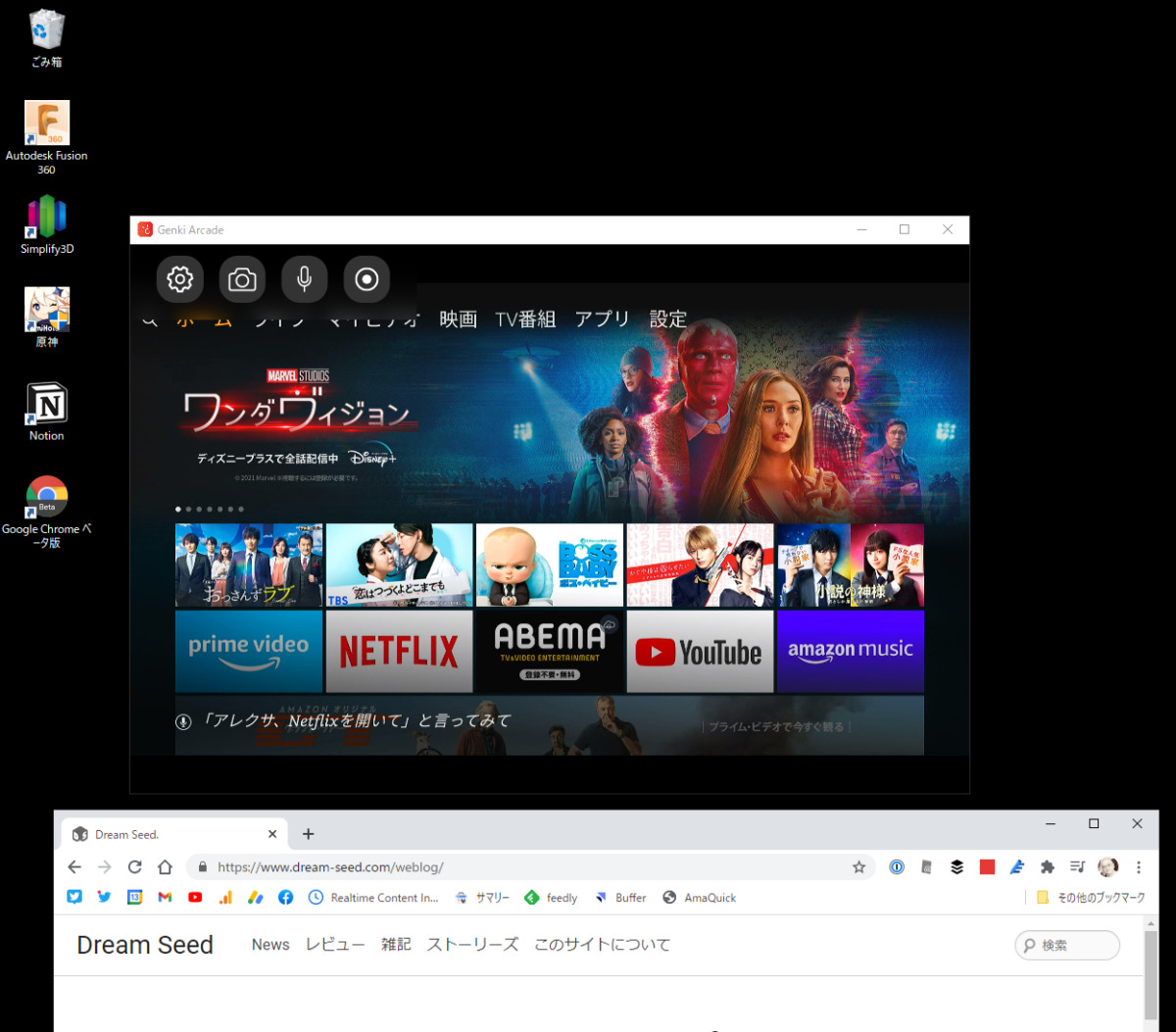Viewport: 1176px width, 1032px height.
Task: Click プライム・ビデオで今すぐ観る text
Action: click(x=775, y=727)
